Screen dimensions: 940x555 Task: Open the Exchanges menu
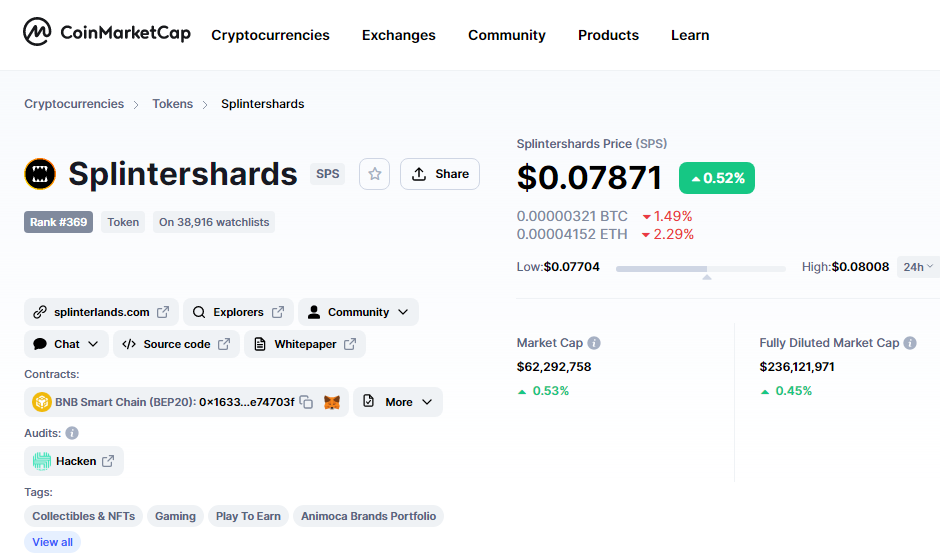399,35
